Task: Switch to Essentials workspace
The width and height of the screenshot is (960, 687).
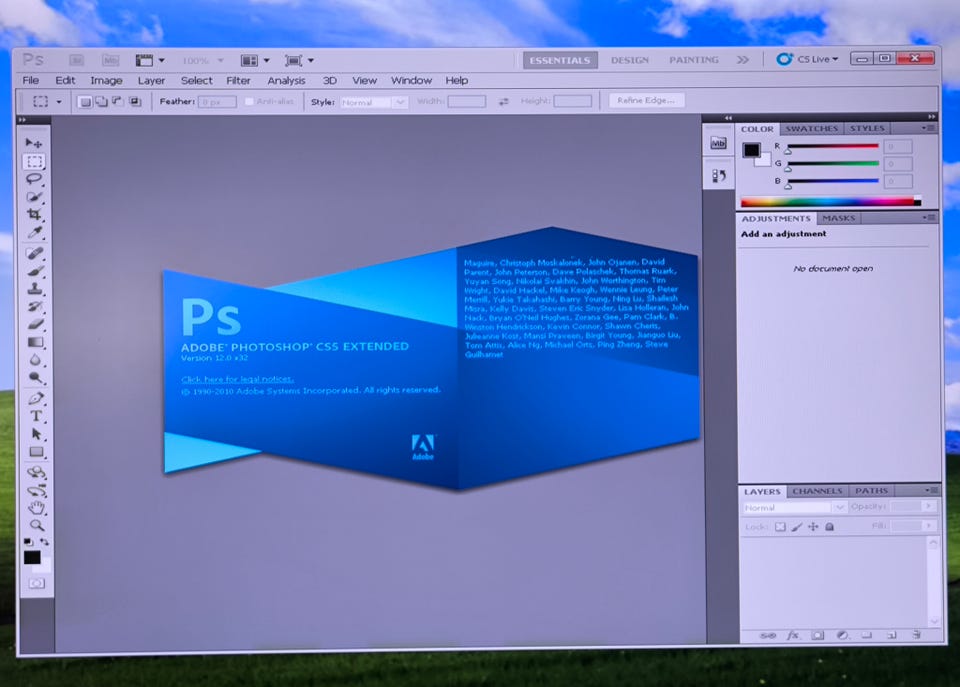Action: 560,60
